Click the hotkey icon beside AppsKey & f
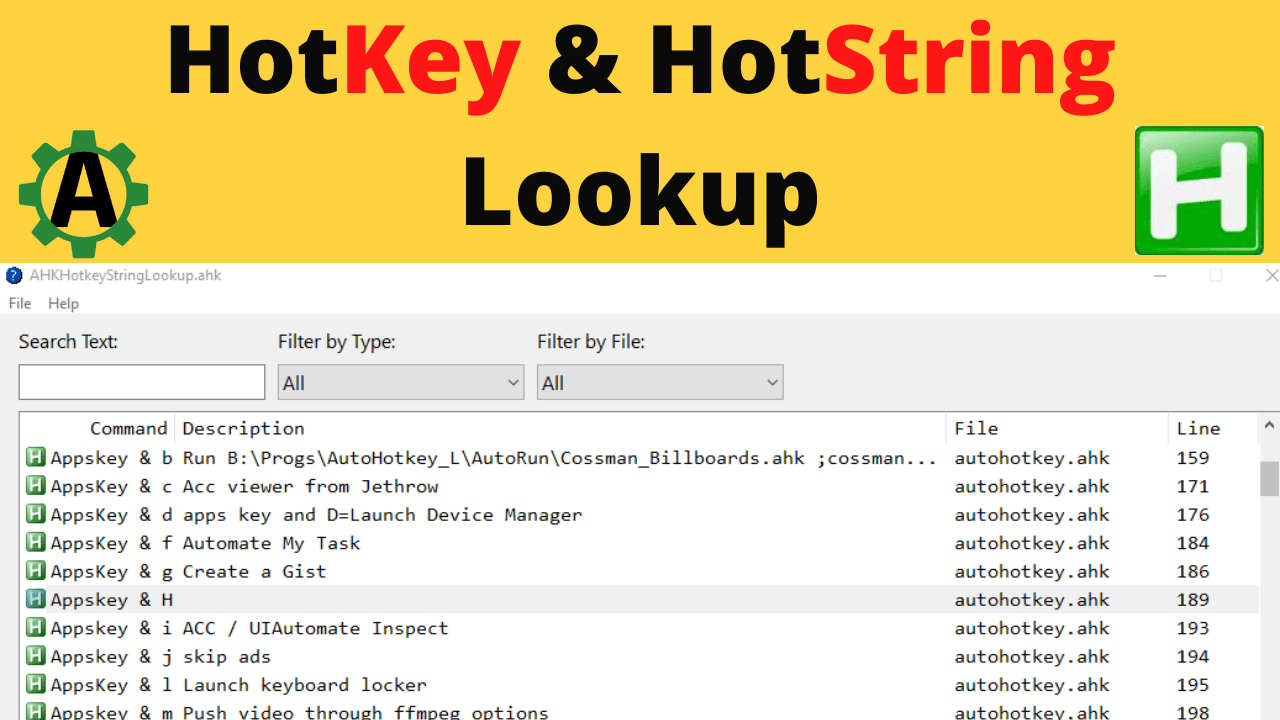Viewport: 1280px width, 720px height. 36,543
